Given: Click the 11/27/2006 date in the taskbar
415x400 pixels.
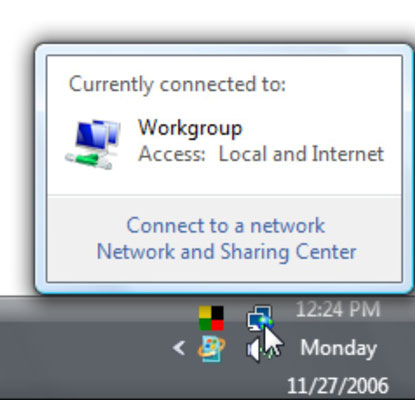Looking at the screenshot, I should click(x=338, y=386).
